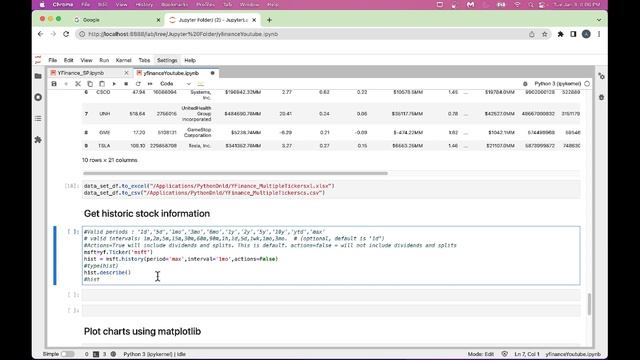640x360 pixels.
Task: Close the Google browser tab
Action: coord(158,20)
